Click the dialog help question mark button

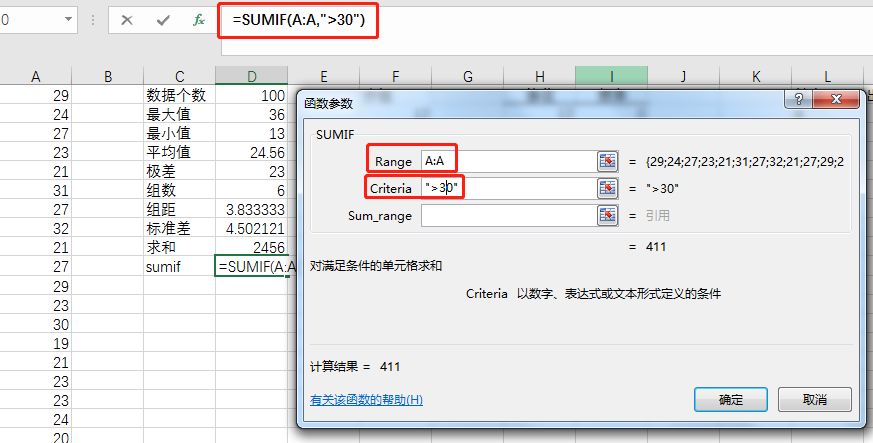click(x=799, y=100)
